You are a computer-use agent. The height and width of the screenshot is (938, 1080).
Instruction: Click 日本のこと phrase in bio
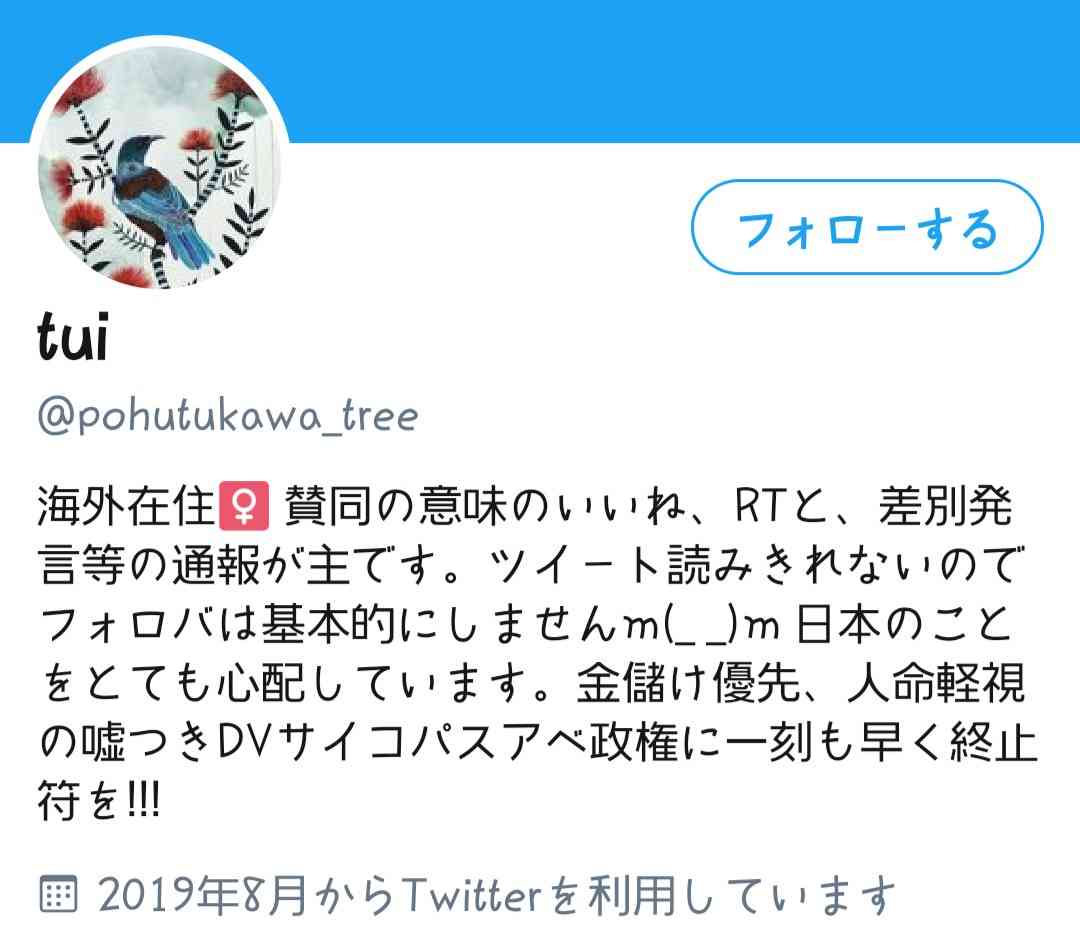click(x=904, y=625)
